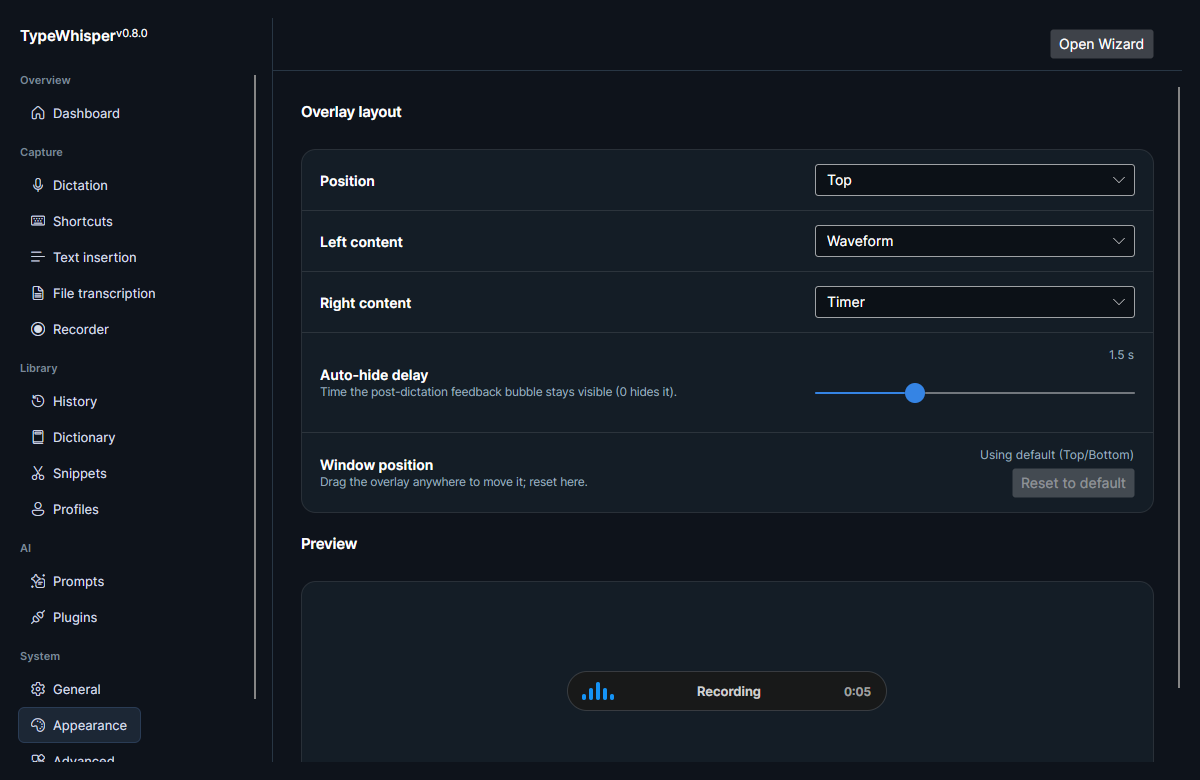Click the File transcription document icon

pos(38,293)
